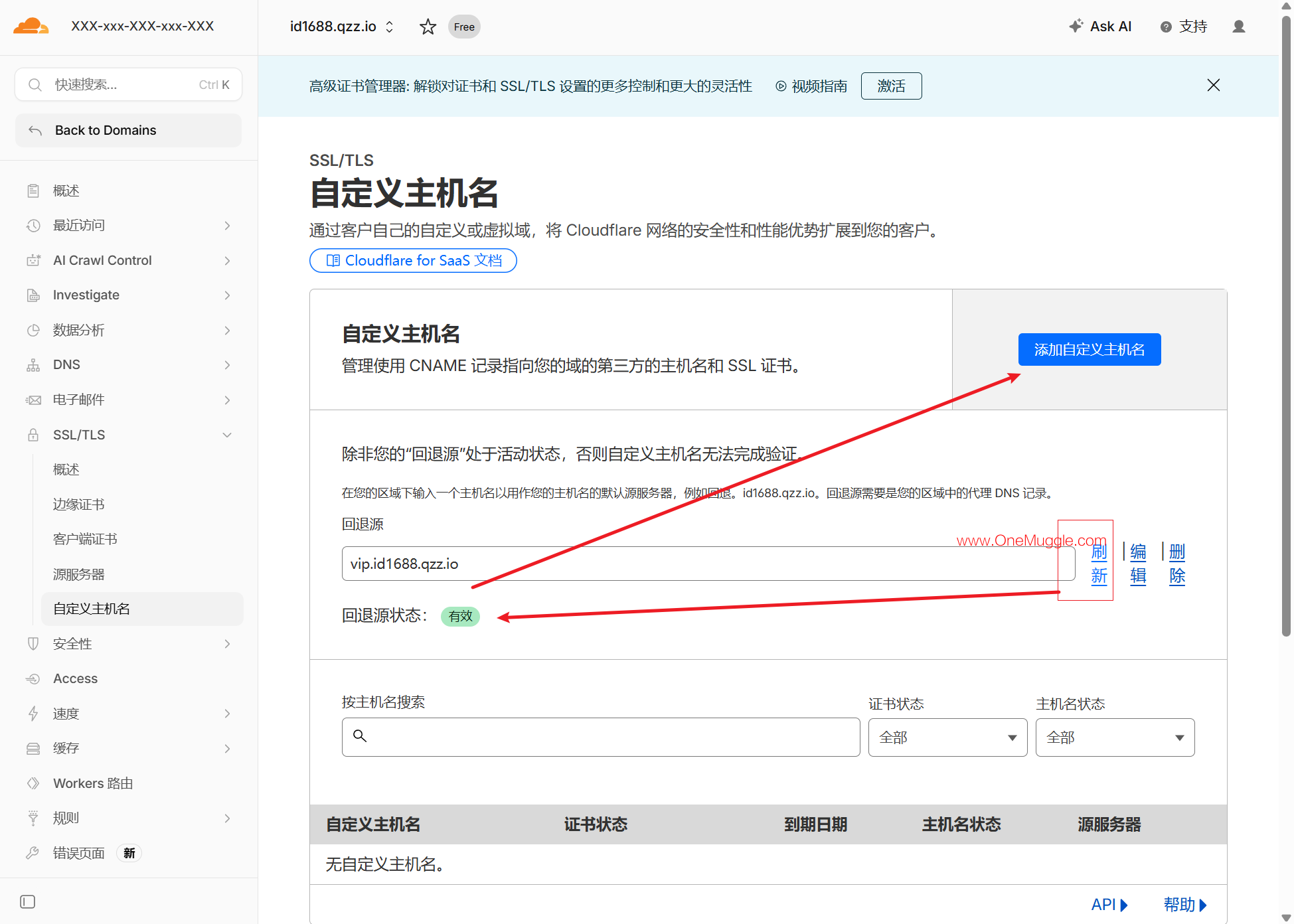Click the 最近访问 clock icon
Viewport: 1294px width, 924px height.
click(x=33, y=226)
